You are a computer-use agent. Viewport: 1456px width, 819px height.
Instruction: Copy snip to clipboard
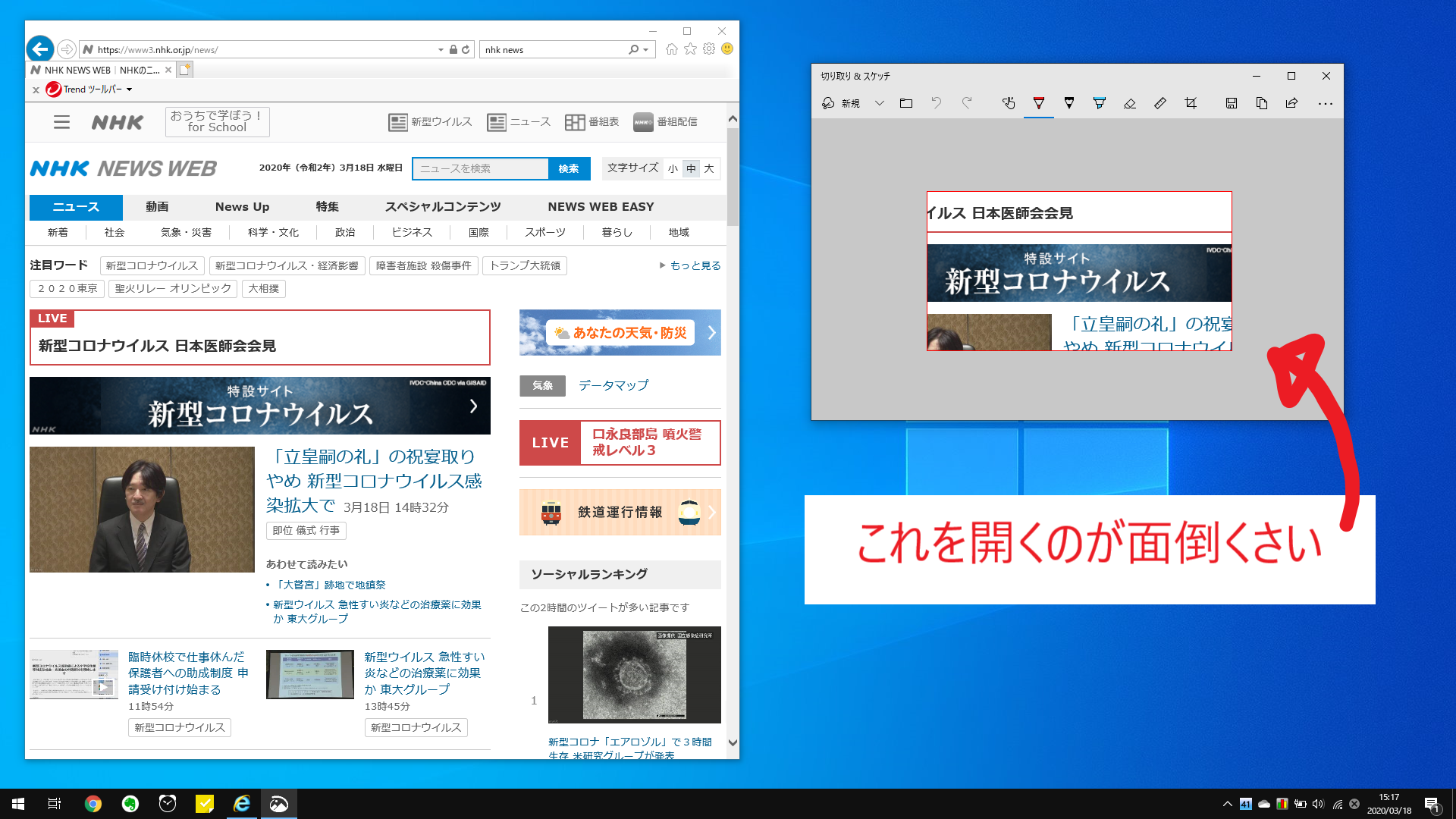[x=1262, y=103]
